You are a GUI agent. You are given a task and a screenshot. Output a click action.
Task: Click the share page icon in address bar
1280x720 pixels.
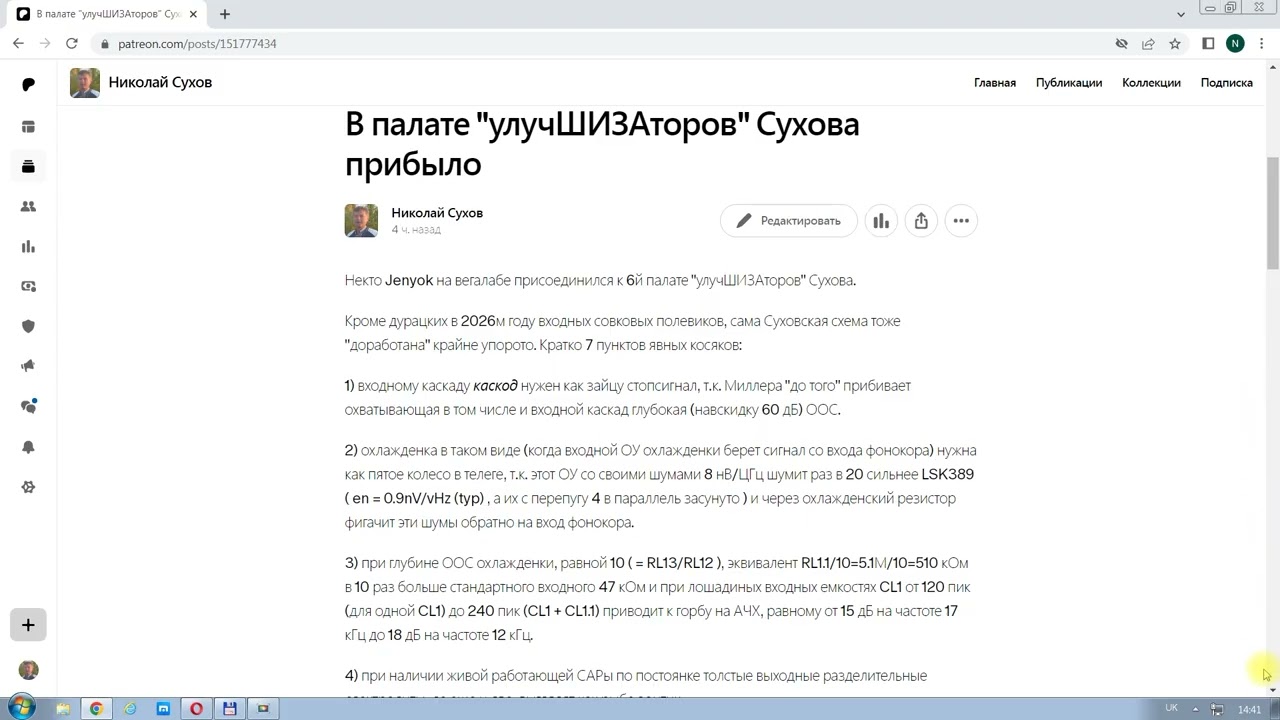(x=1148, y=44)
